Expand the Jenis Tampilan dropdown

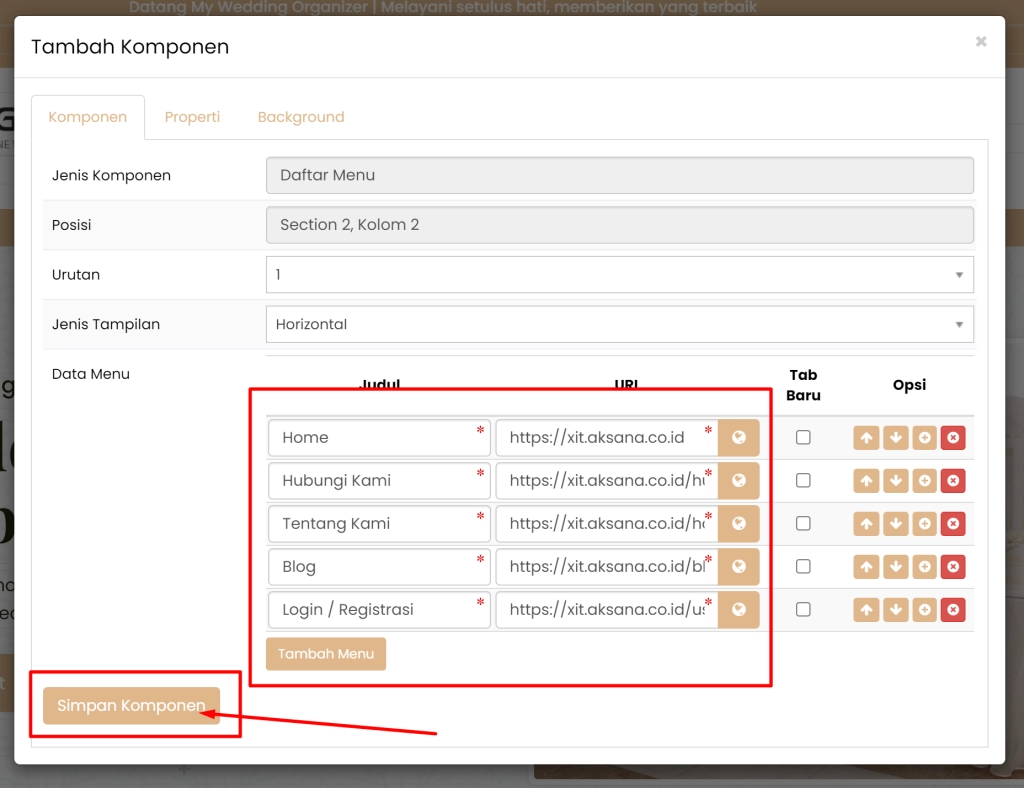[x=619, y=325]
